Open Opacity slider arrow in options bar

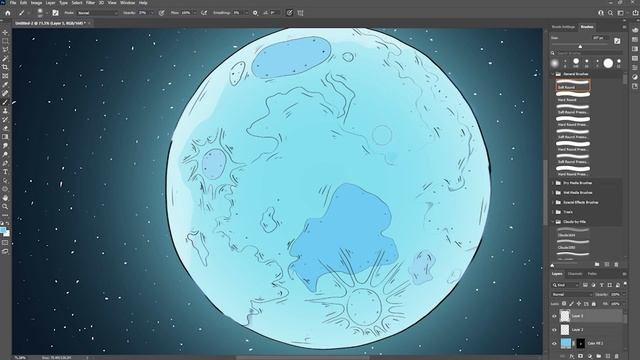pos(152,13)
